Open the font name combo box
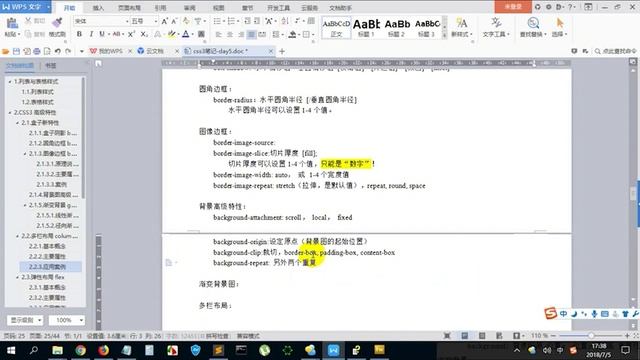Viewport: 640px width, 360px height. tap(101, 21)
